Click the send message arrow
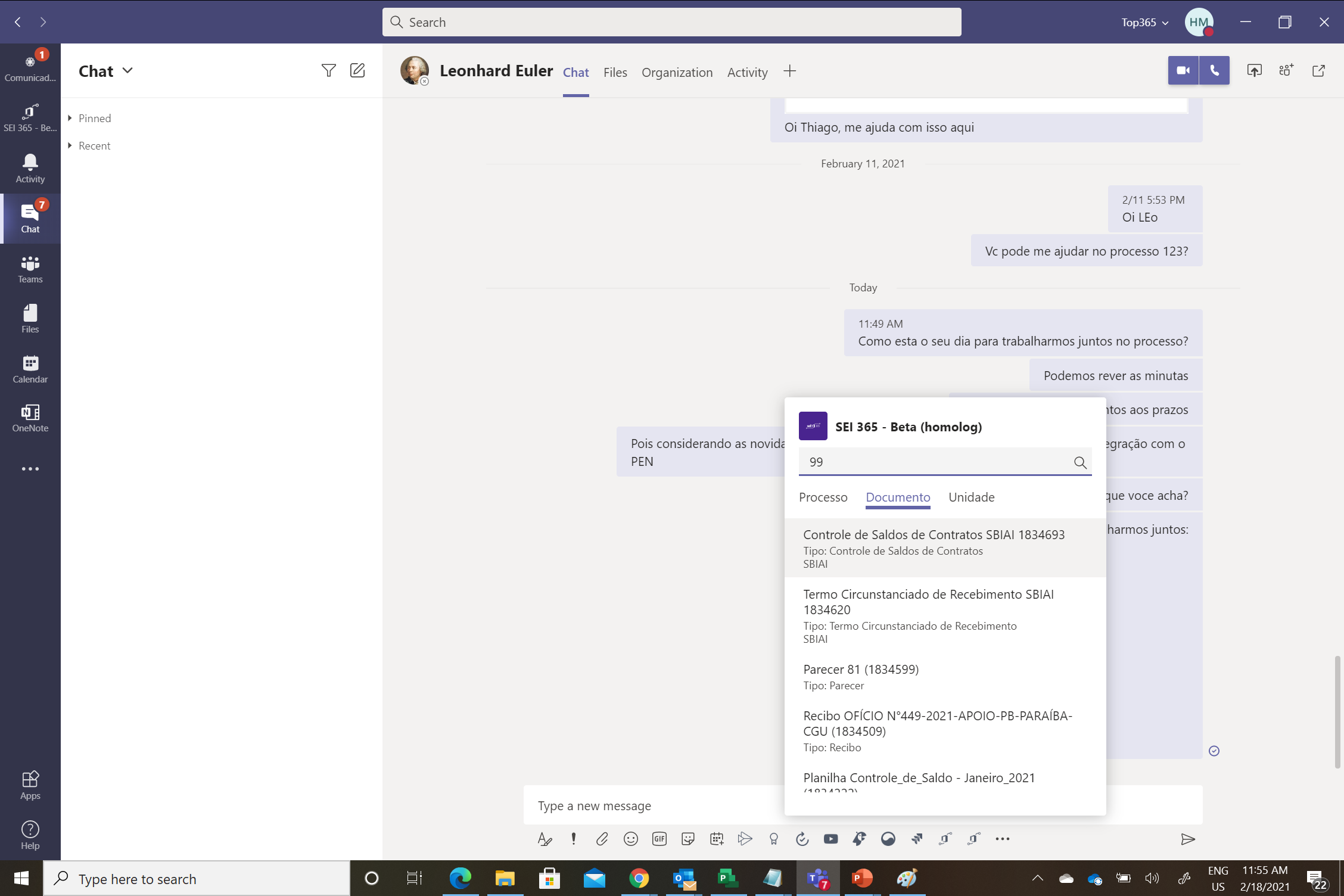 1187,839
